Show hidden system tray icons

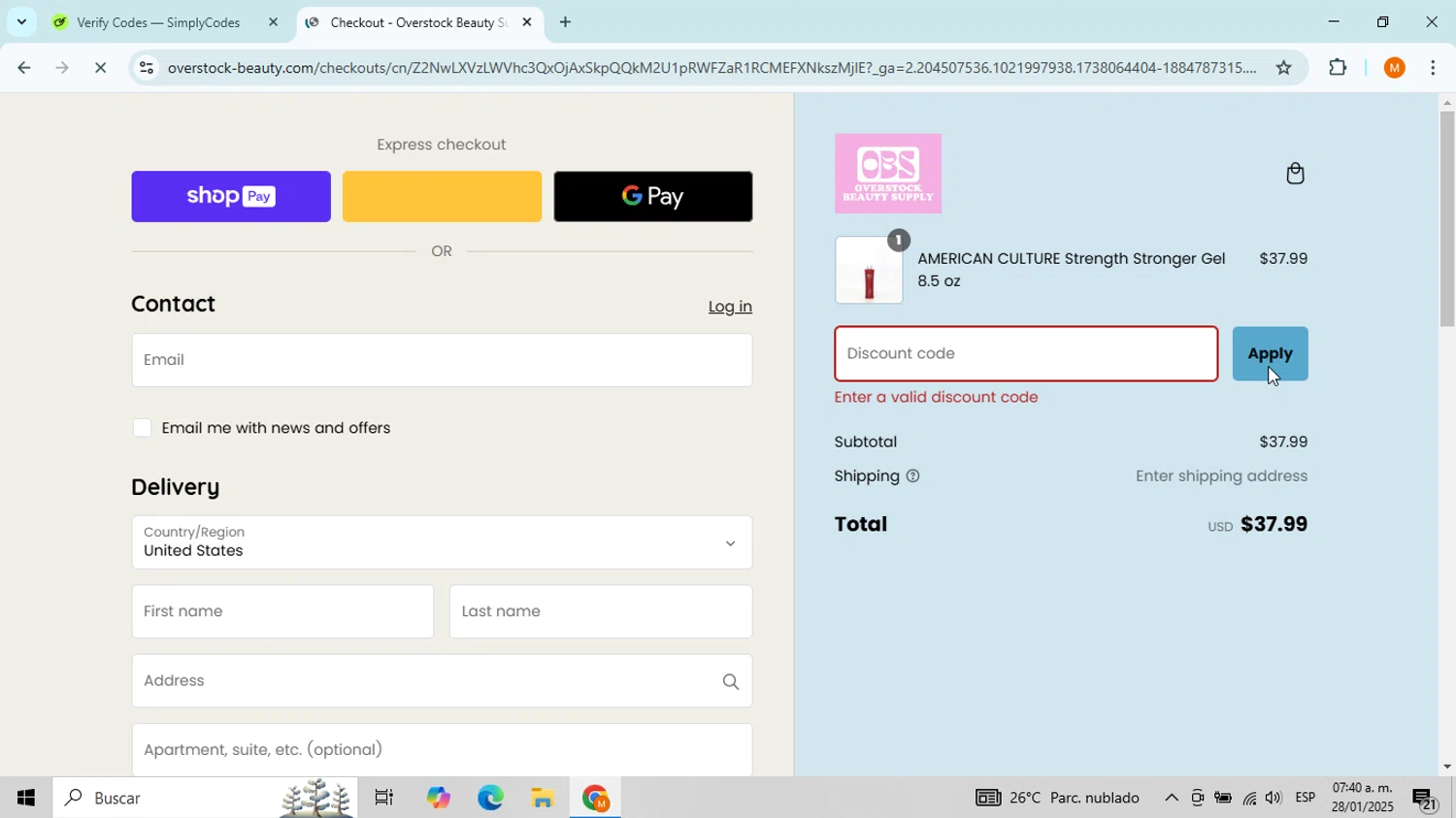1172,798
